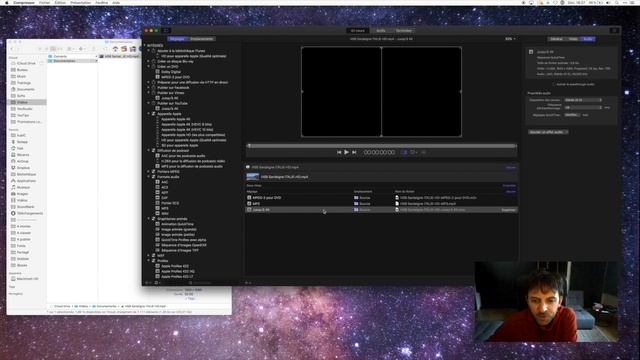The height and width of the screenshot is (360, 640).
Task: Collapse the Diffusion de podcast group
Action: tap(149, 151)
